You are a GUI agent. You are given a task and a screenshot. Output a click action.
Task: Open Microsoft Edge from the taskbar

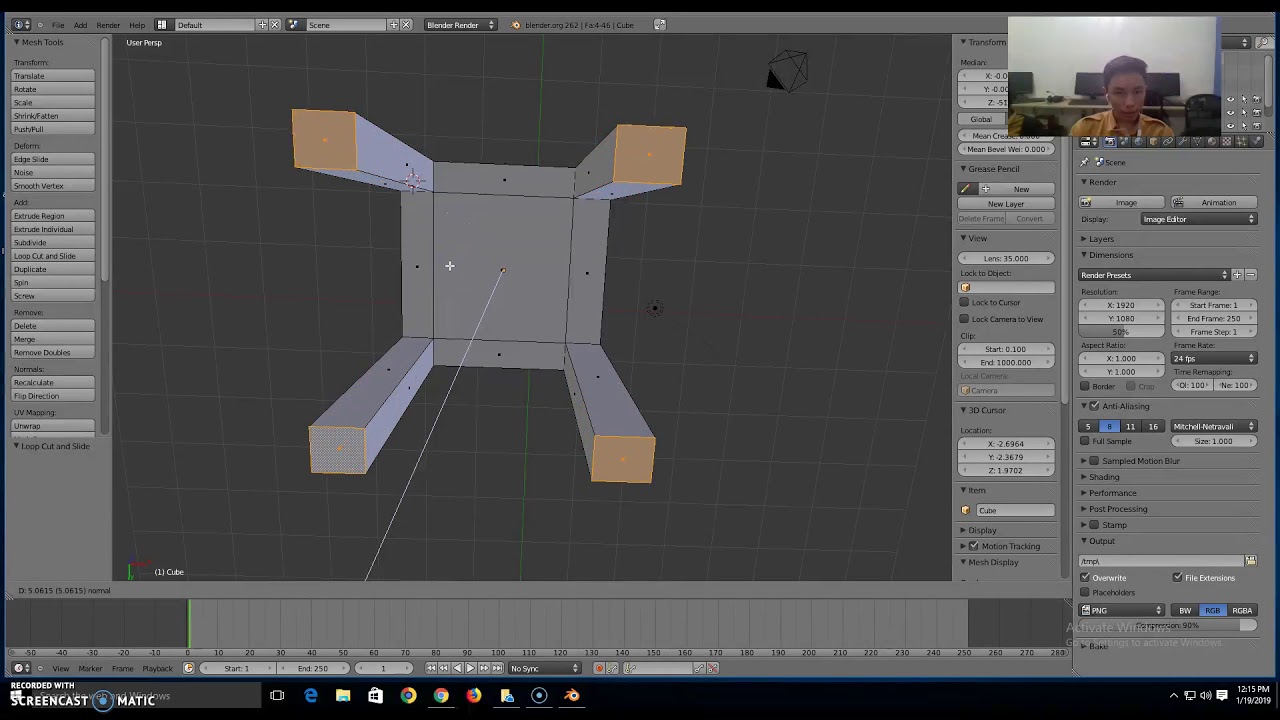(x=310, y=696)
